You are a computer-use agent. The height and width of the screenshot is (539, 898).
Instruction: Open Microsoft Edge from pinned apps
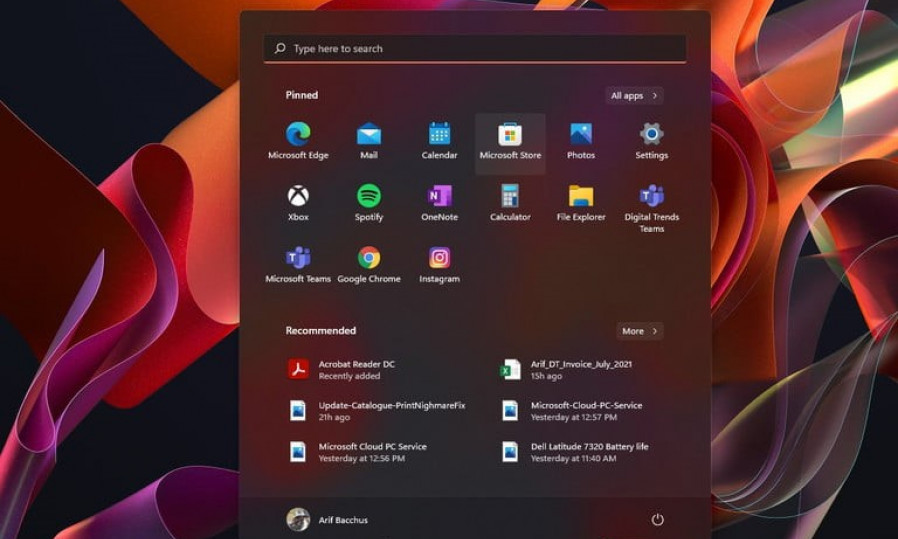298,142
